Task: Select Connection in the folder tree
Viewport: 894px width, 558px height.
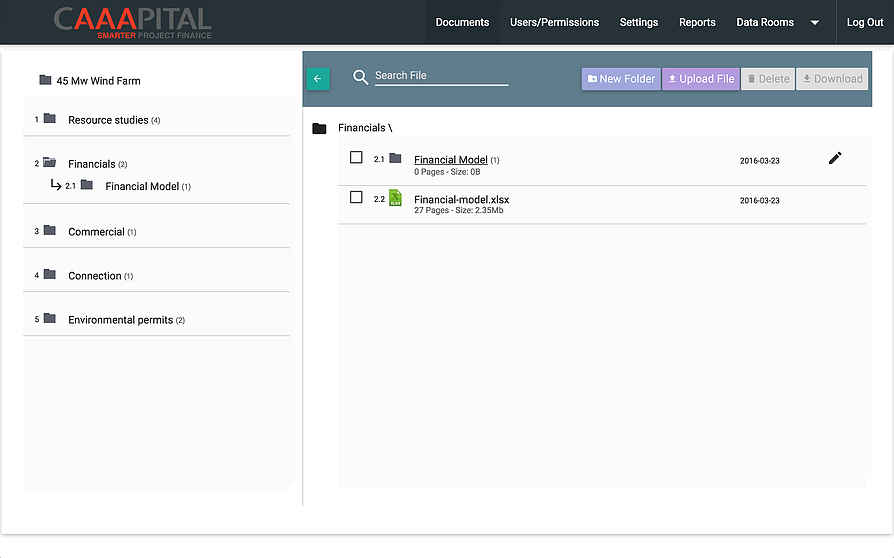Action: pos(95,276)
